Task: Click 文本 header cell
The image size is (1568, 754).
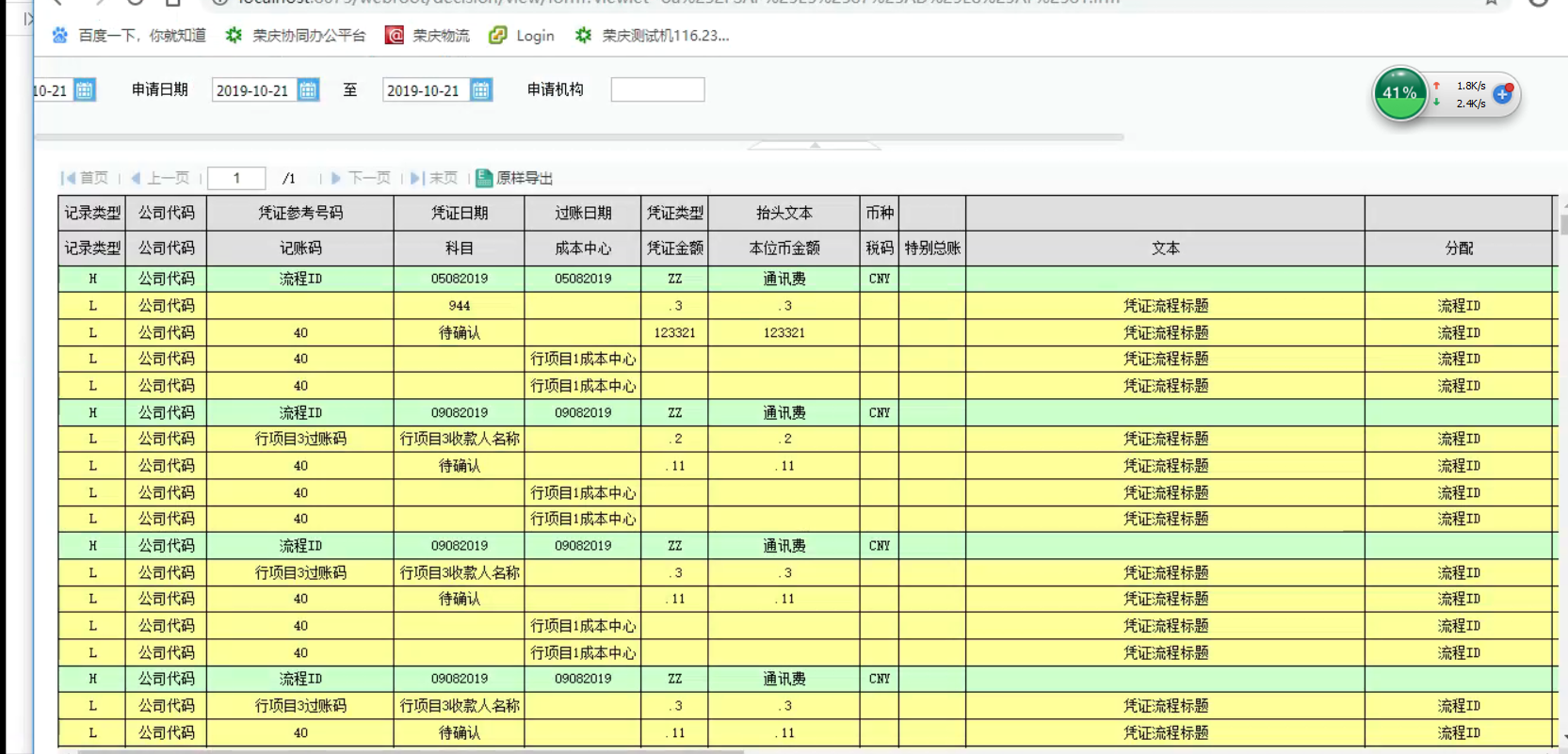Action: [1166, 249]
